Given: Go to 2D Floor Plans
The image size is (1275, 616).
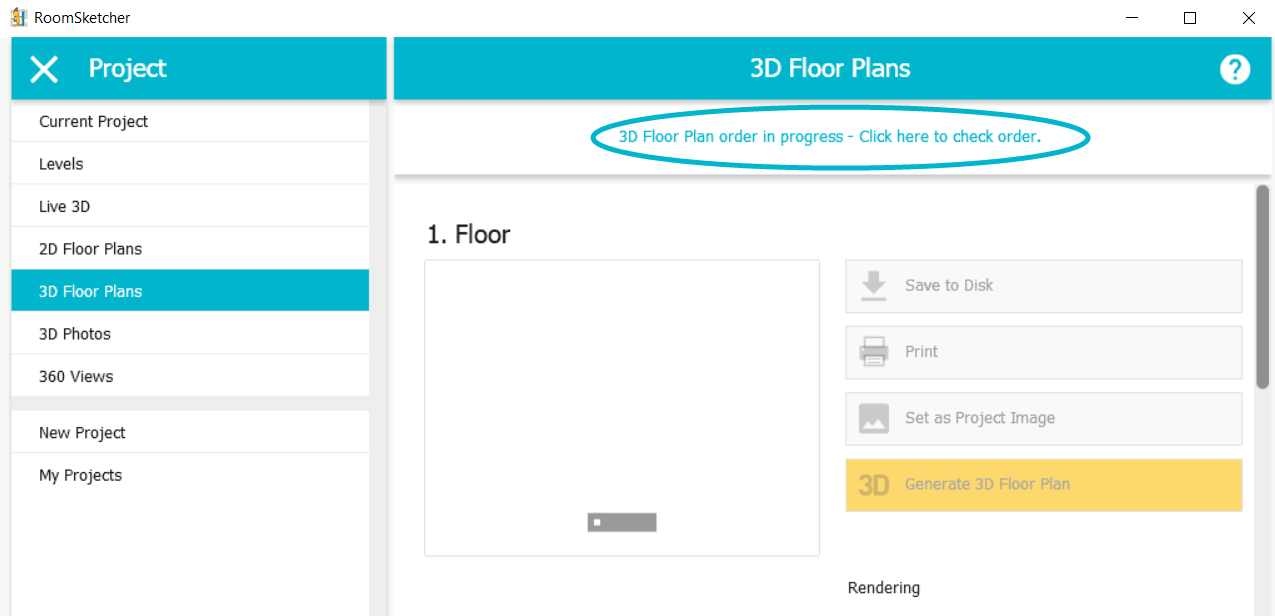Looking at the screenshot, I should 190,249.
